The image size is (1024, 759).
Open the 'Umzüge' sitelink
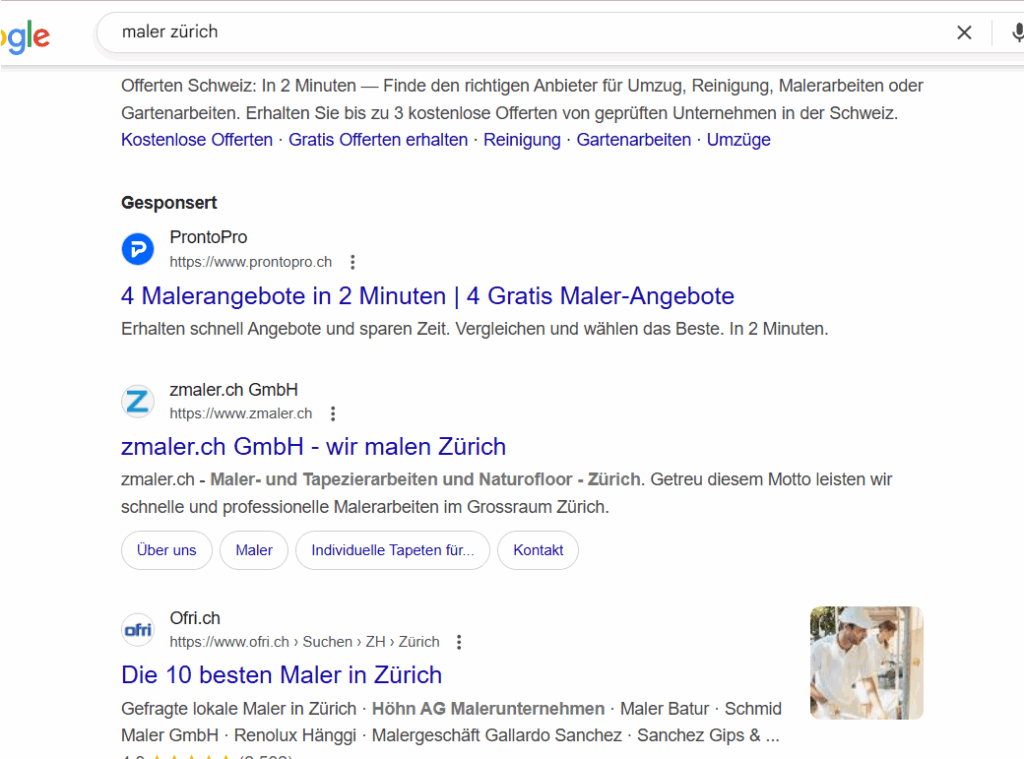coord(739,140)
